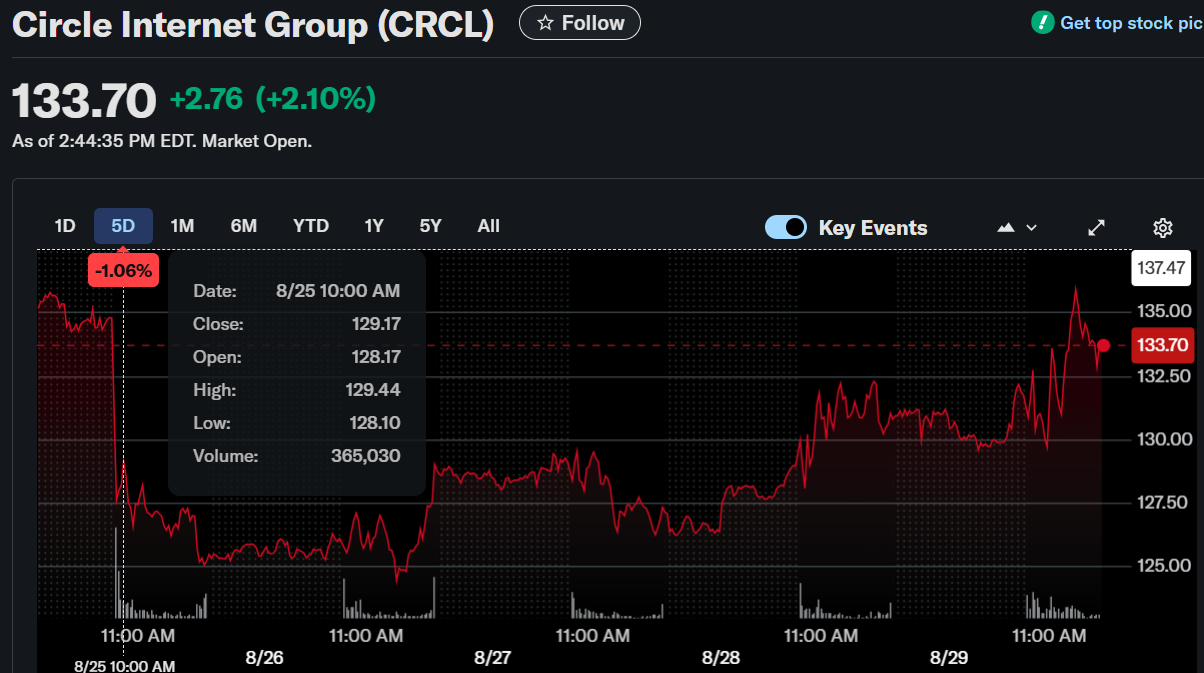Click the 8/29 date axis label
This screenshot has width=1204, height=673.
click(x=949, y=658)
